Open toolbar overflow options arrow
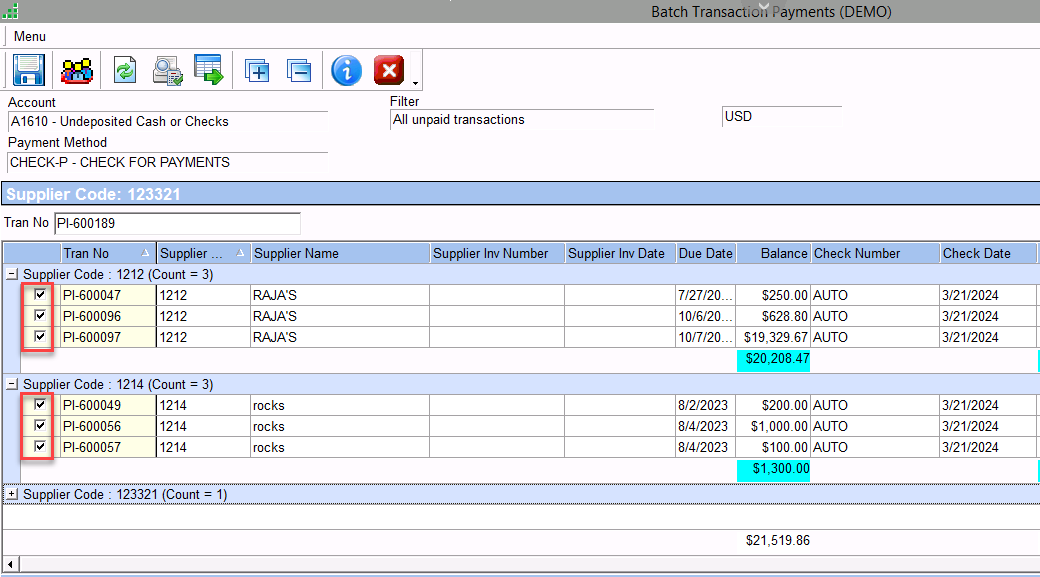The image size is (1040, 577). (x=415, y=84)
